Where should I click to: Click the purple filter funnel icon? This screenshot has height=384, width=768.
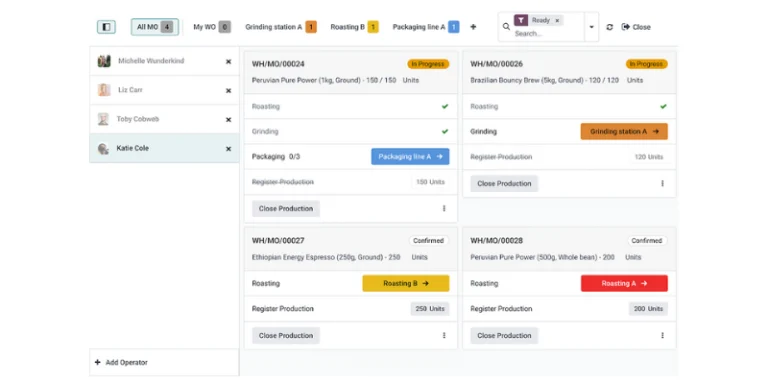(x=521, y=21)
